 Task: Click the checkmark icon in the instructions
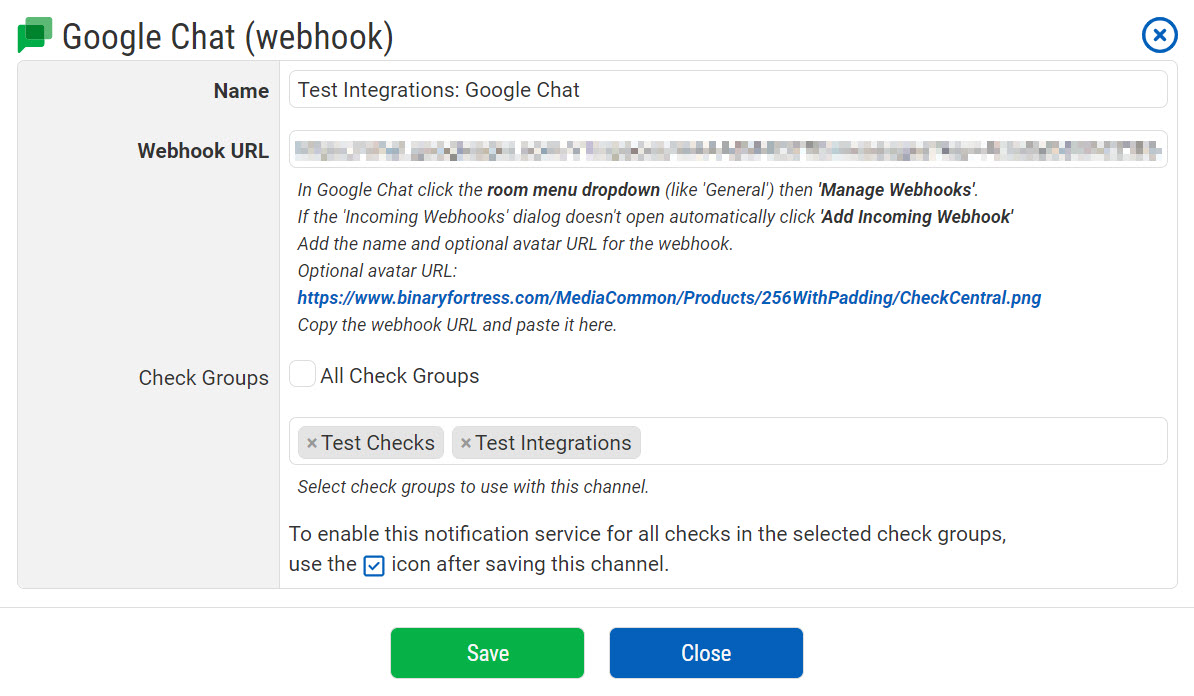coord(373,565)
